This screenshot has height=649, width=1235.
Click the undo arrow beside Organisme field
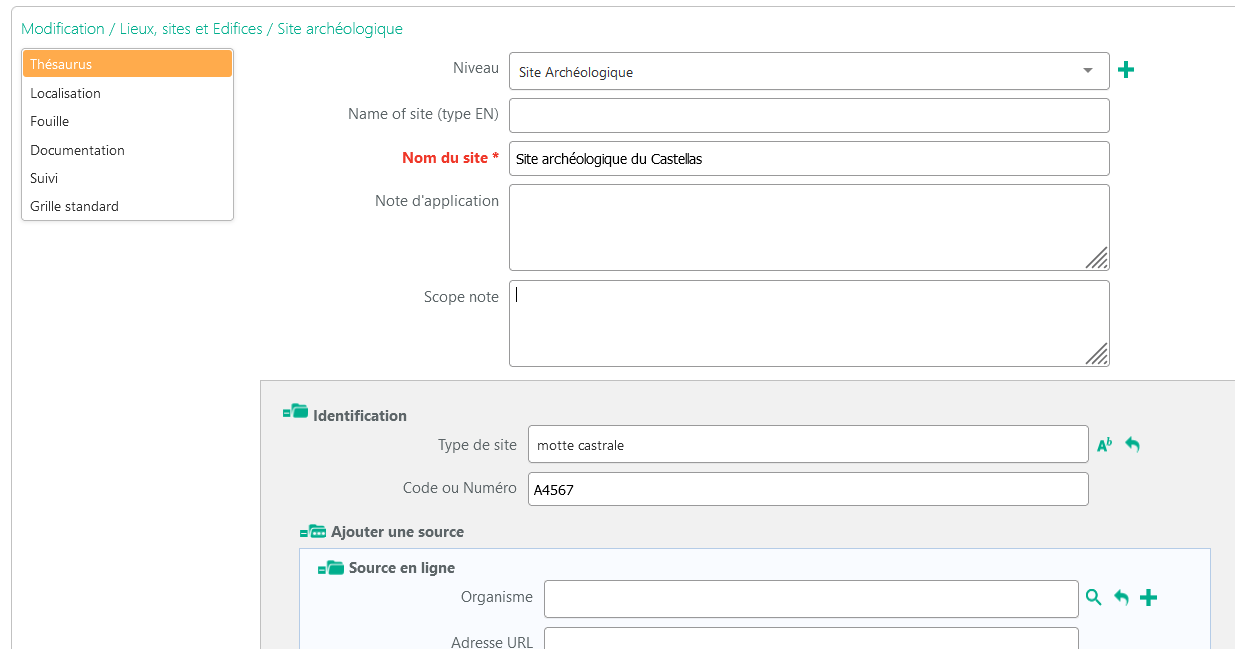point(1121,598)
